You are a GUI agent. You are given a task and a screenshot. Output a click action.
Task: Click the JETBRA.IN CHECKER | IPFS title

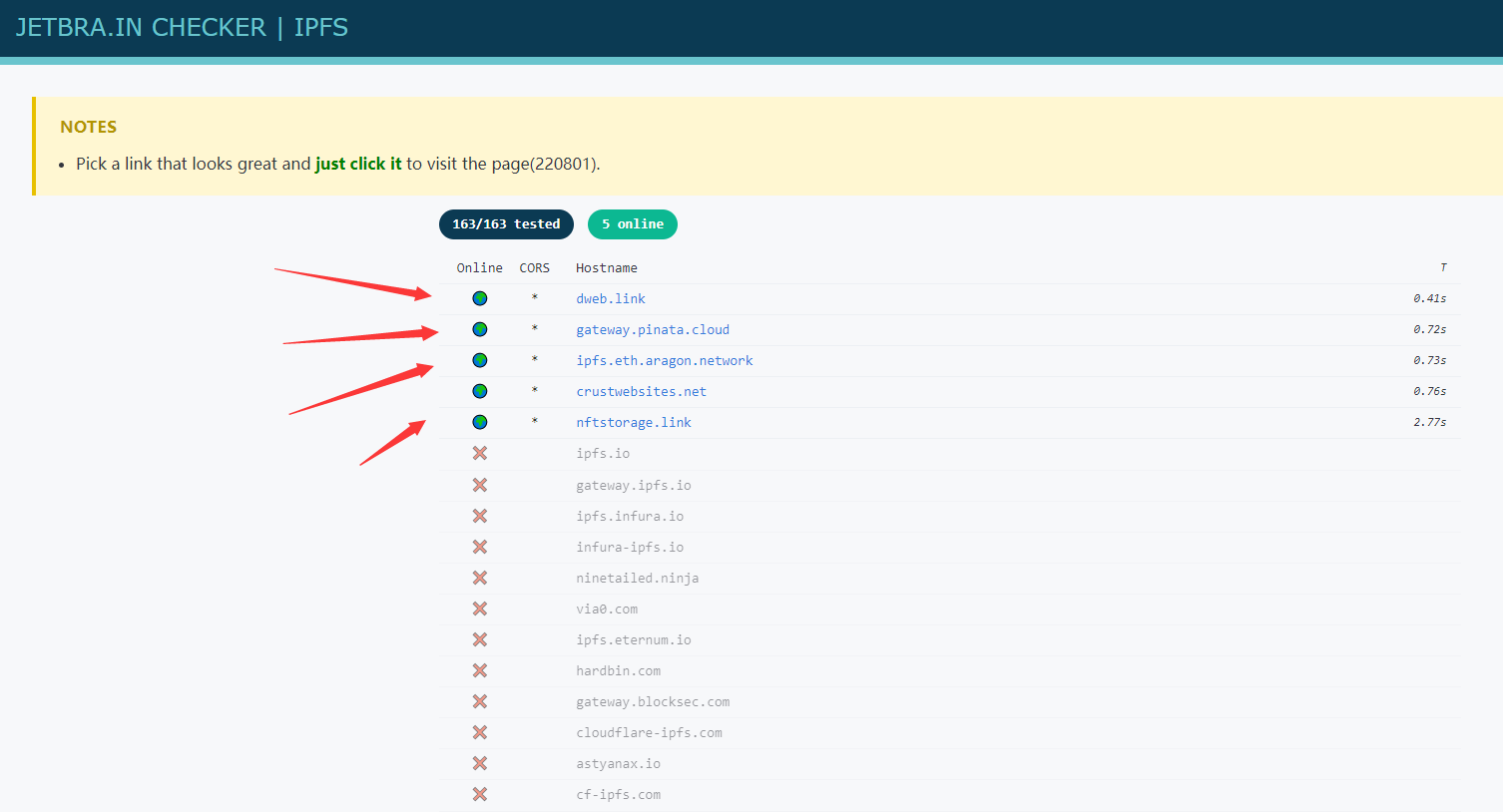click(182, 27)
